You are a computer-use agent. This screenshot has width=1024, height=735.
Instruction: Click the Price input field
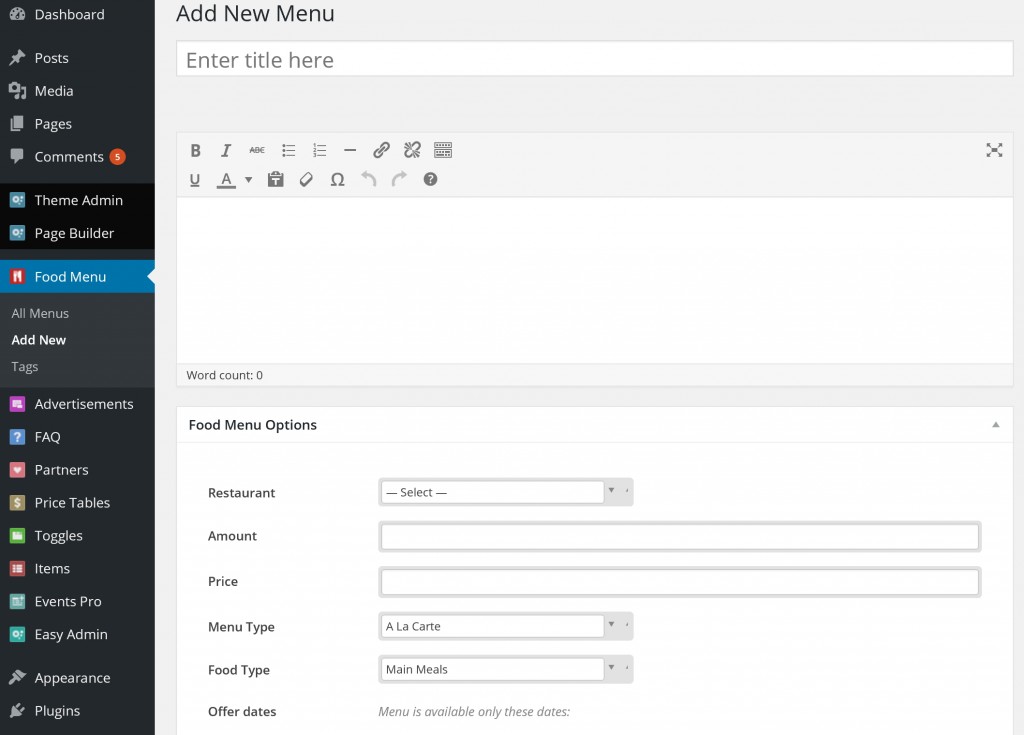click(679, 582)
